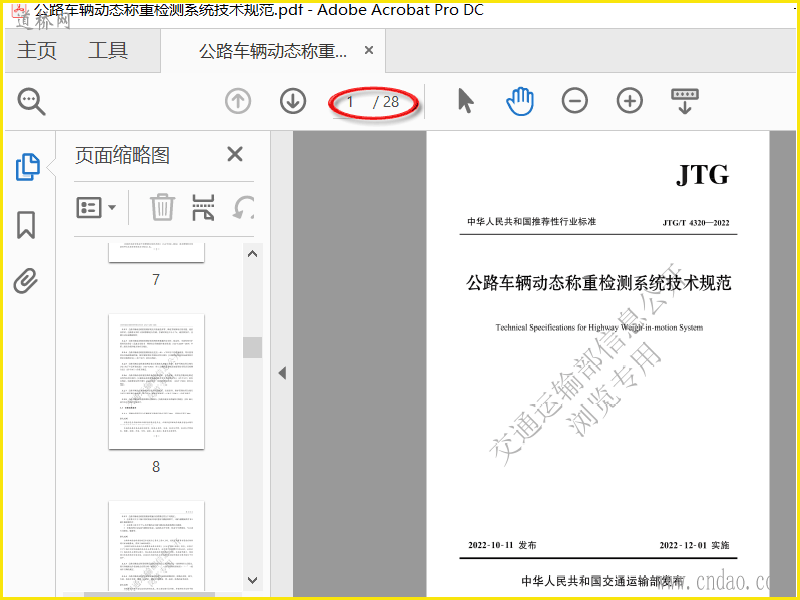800x600 pixels.
Task: Activate the Selection arrow tool
Action: click(x=465, y=101)
